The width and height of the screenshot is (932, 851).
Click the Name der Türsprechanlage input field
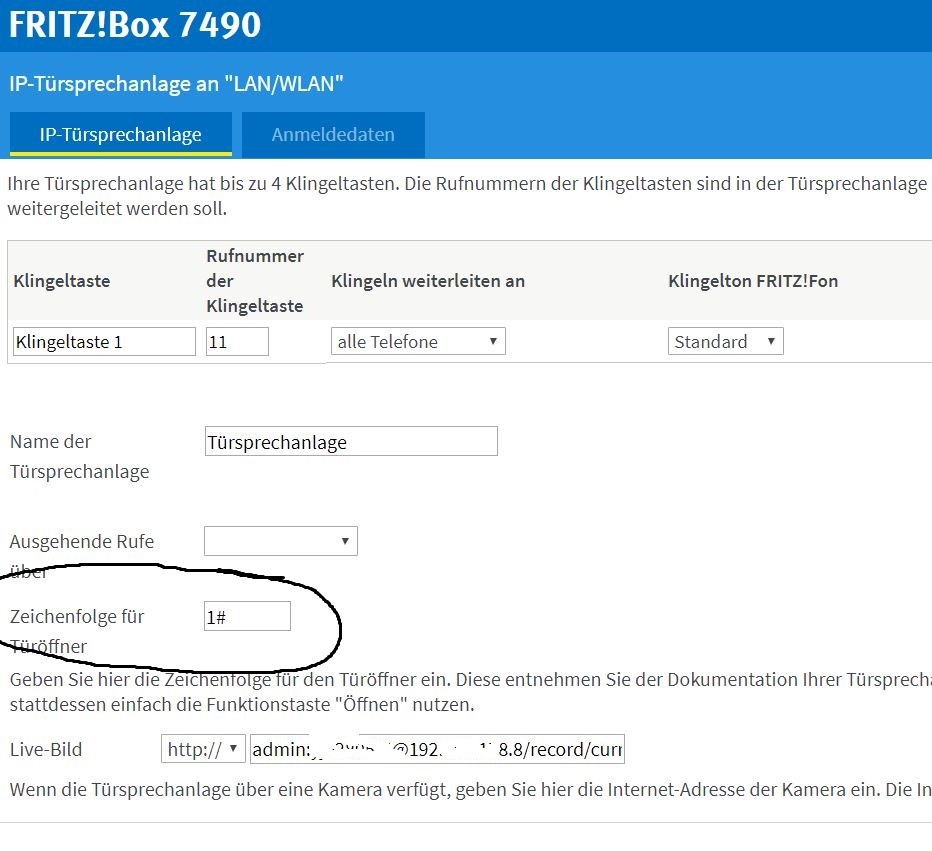click(351, 442)
